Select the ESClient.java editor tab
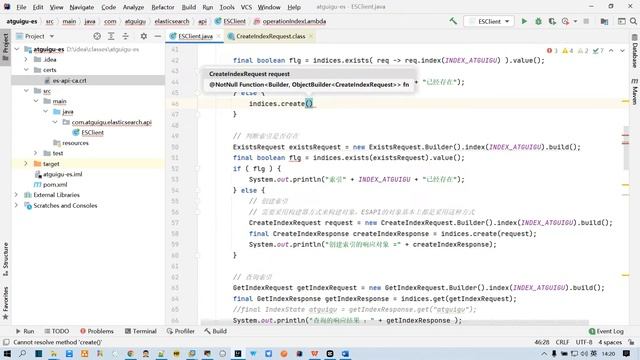640x360 pixels. click(x=195, y=36)
